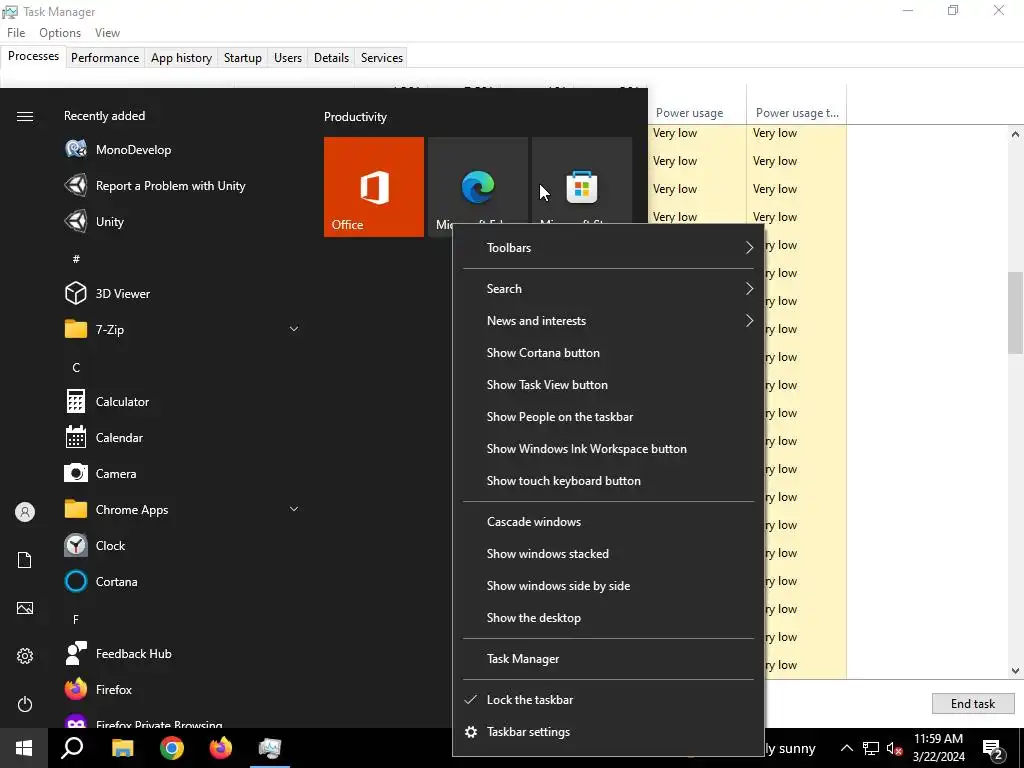
Task: Launch Firefox from Start menu list
Action: [x=183, y=689]
